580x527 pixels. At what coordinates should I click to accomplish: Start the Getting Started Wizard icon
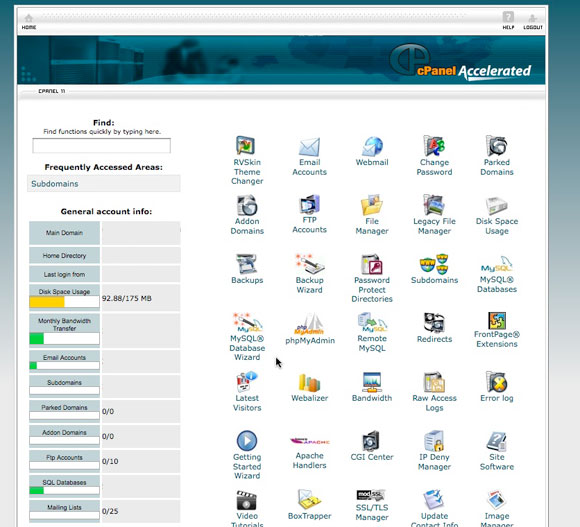tap(247, 441)
